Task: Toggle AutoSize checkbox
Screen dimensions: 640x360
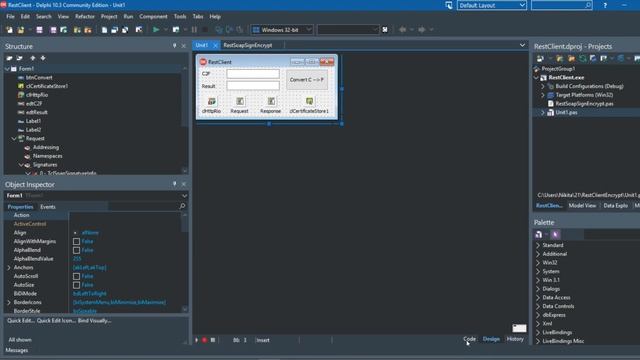Action: click(76, 285)
